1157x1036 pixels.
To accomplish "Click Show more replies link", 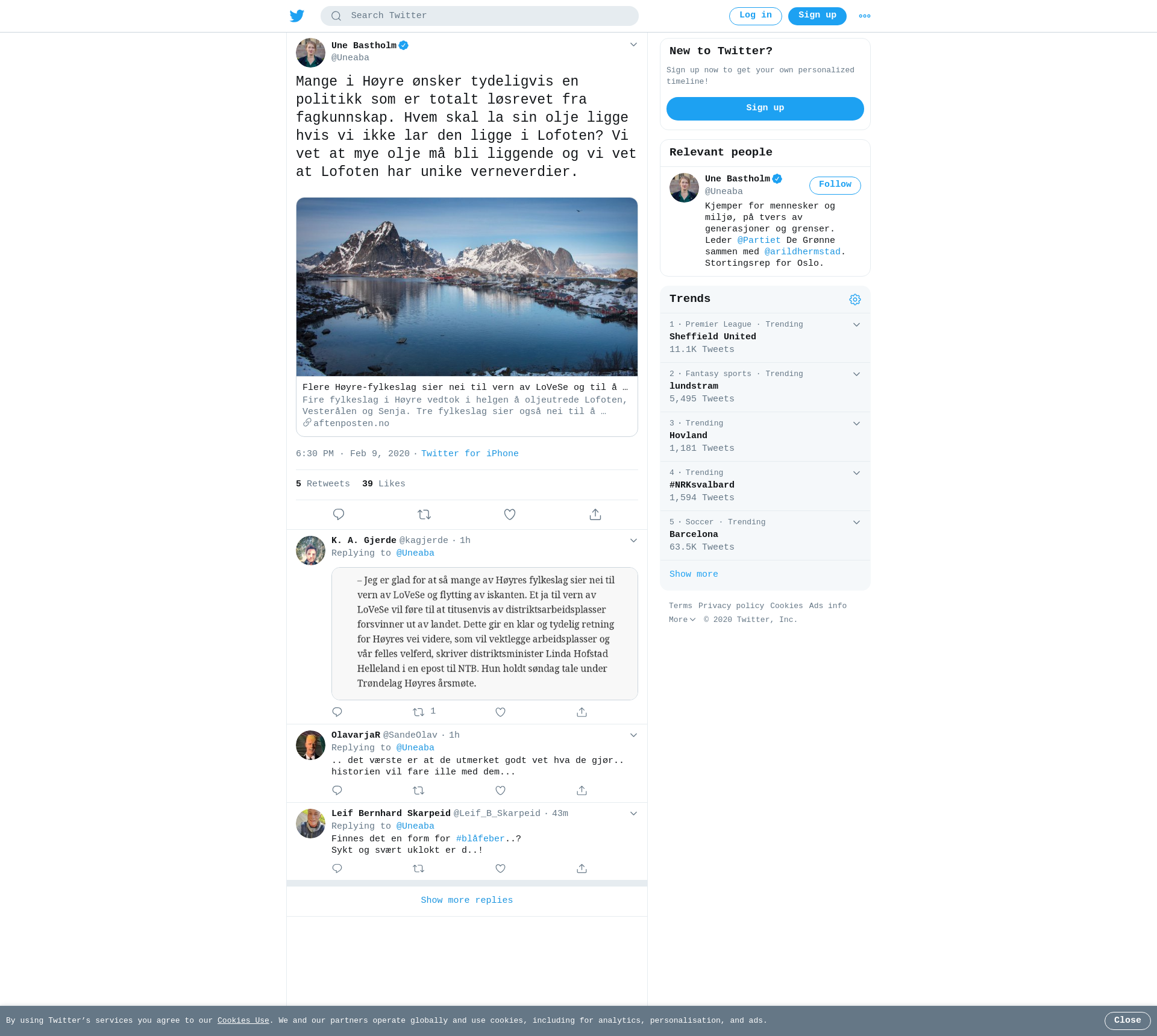I will (x=467, y=900).
